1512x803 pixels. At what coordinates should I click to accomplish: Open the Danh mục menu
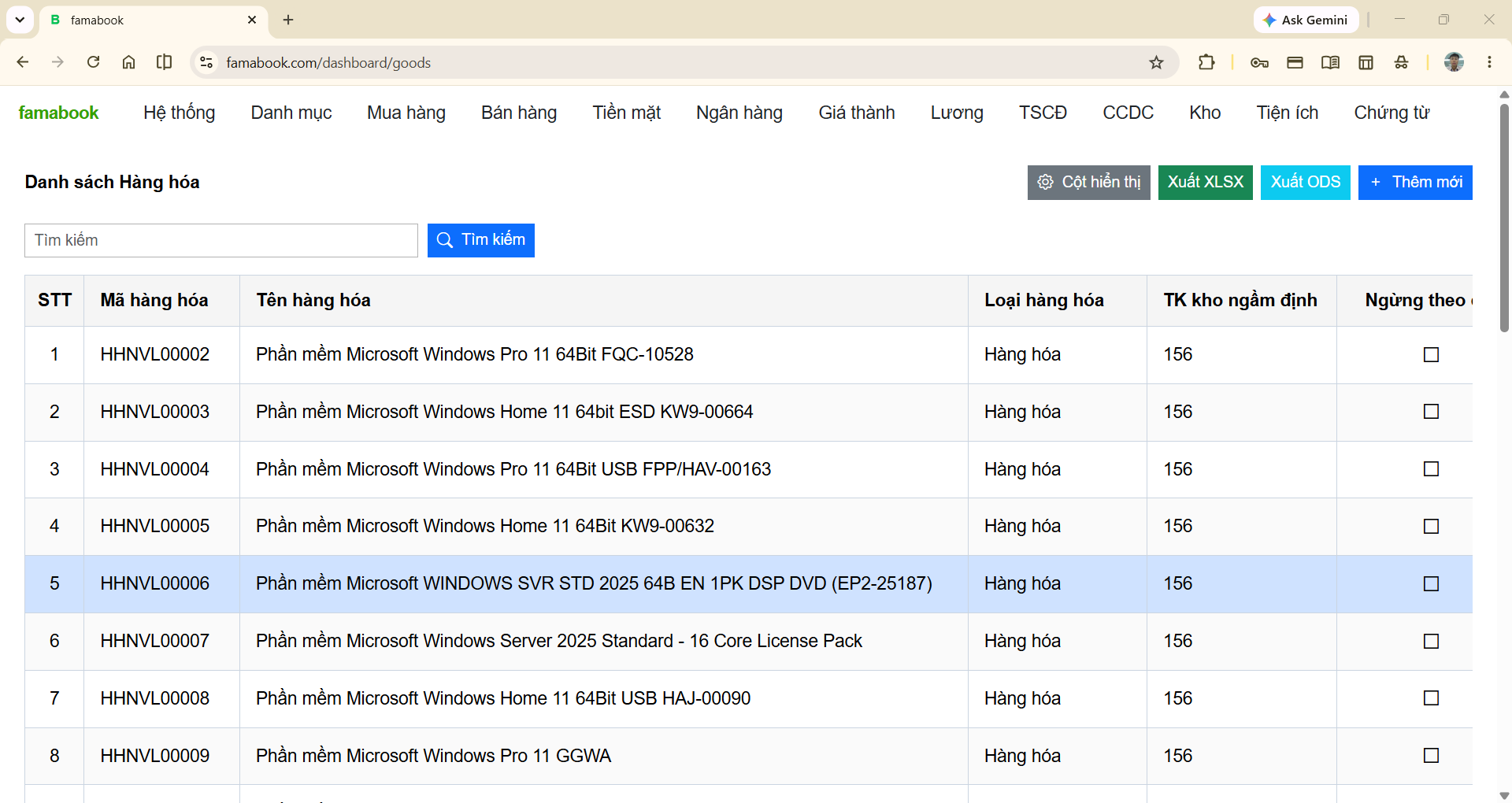[x=291, y=113]
